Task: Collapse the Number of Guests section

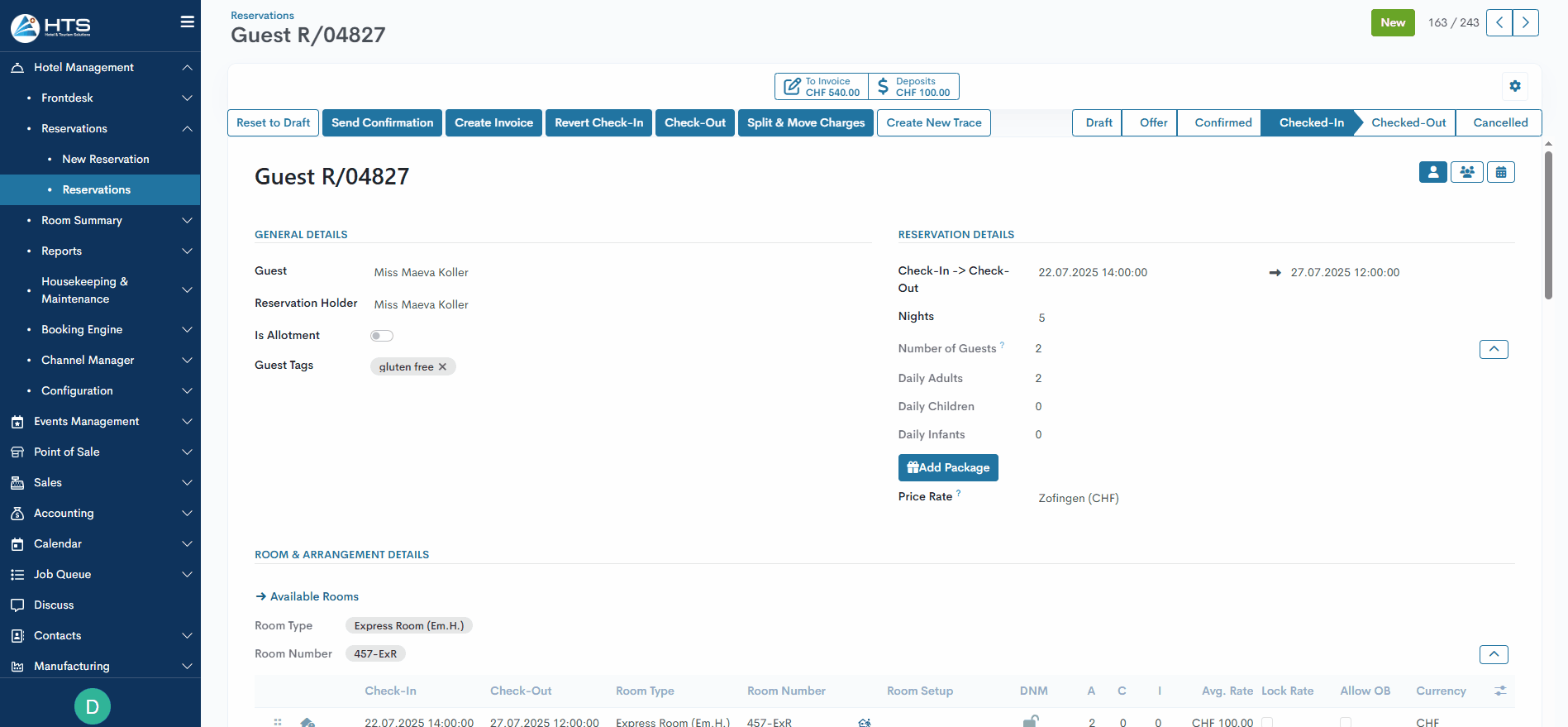Action: tap(1493, 349)
